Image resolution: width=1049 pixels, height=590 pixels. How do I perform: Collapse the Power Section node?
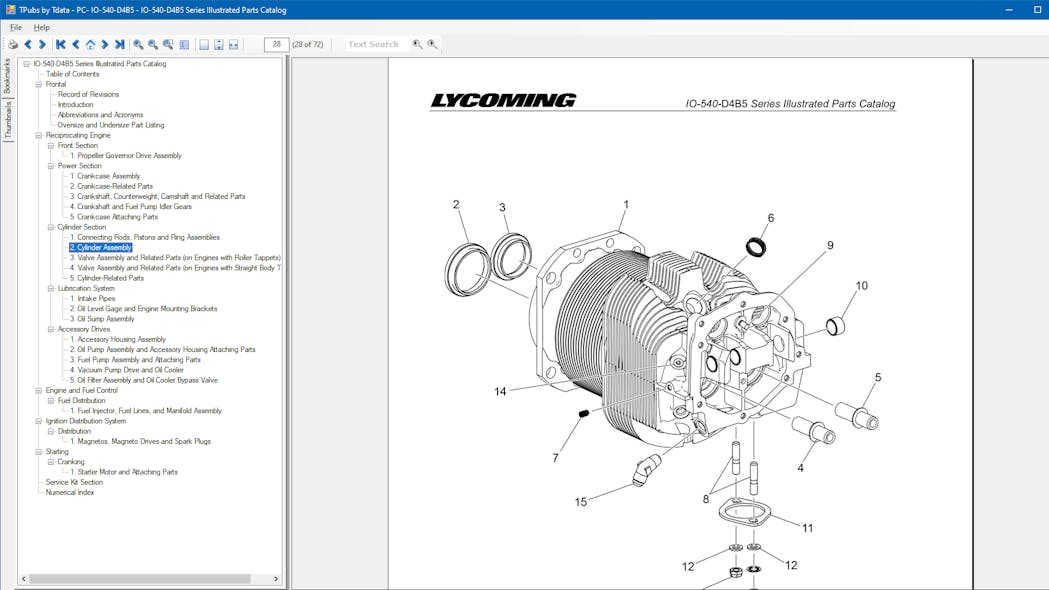coord(50,166)
